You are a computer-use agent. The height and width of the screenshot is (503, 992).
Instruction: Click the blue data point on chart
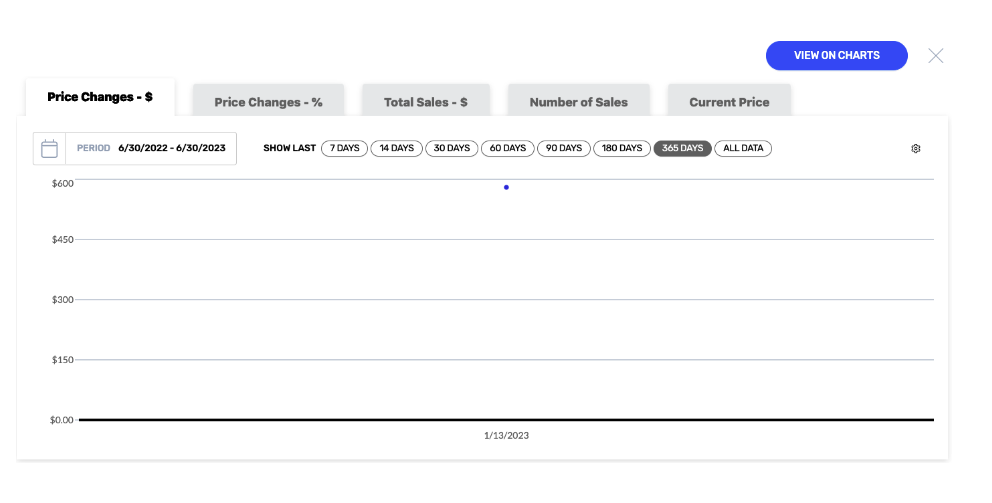point(506,187)
